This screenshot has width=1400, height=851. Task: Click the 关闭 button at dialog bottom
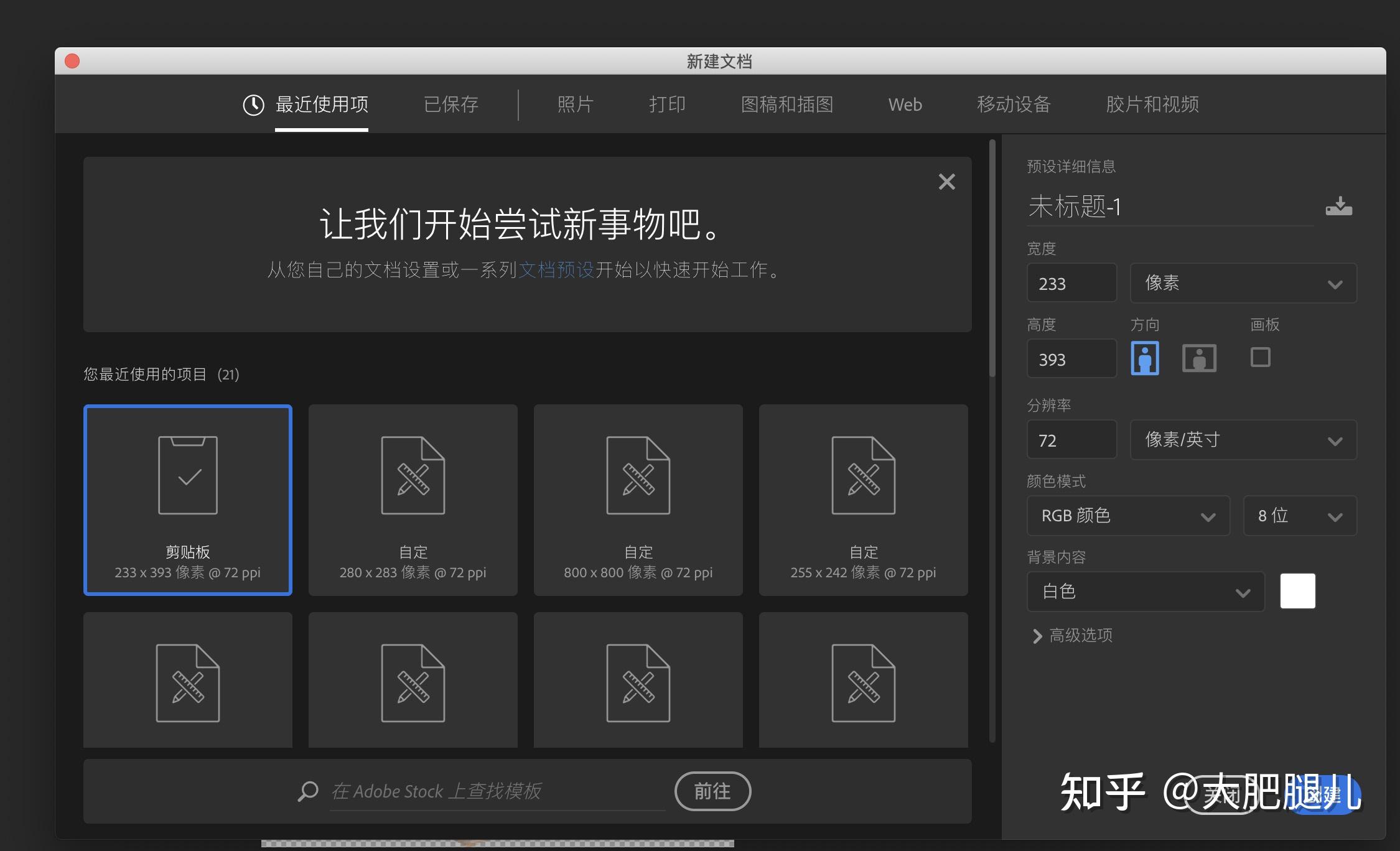tap(1221, 794)
